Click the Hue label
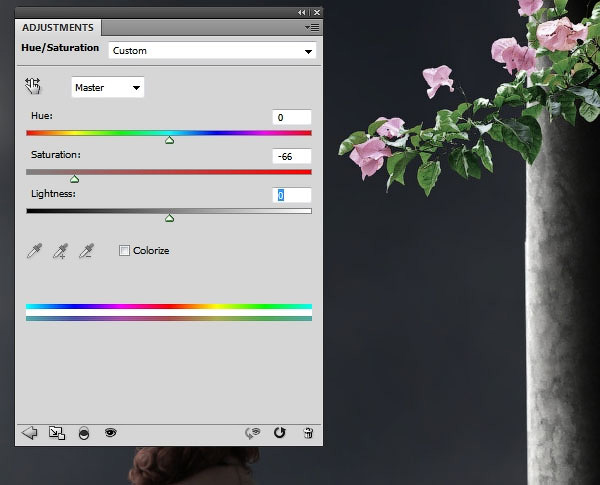The width and height of the screenshot is (600, 485). tap(42, 116)
